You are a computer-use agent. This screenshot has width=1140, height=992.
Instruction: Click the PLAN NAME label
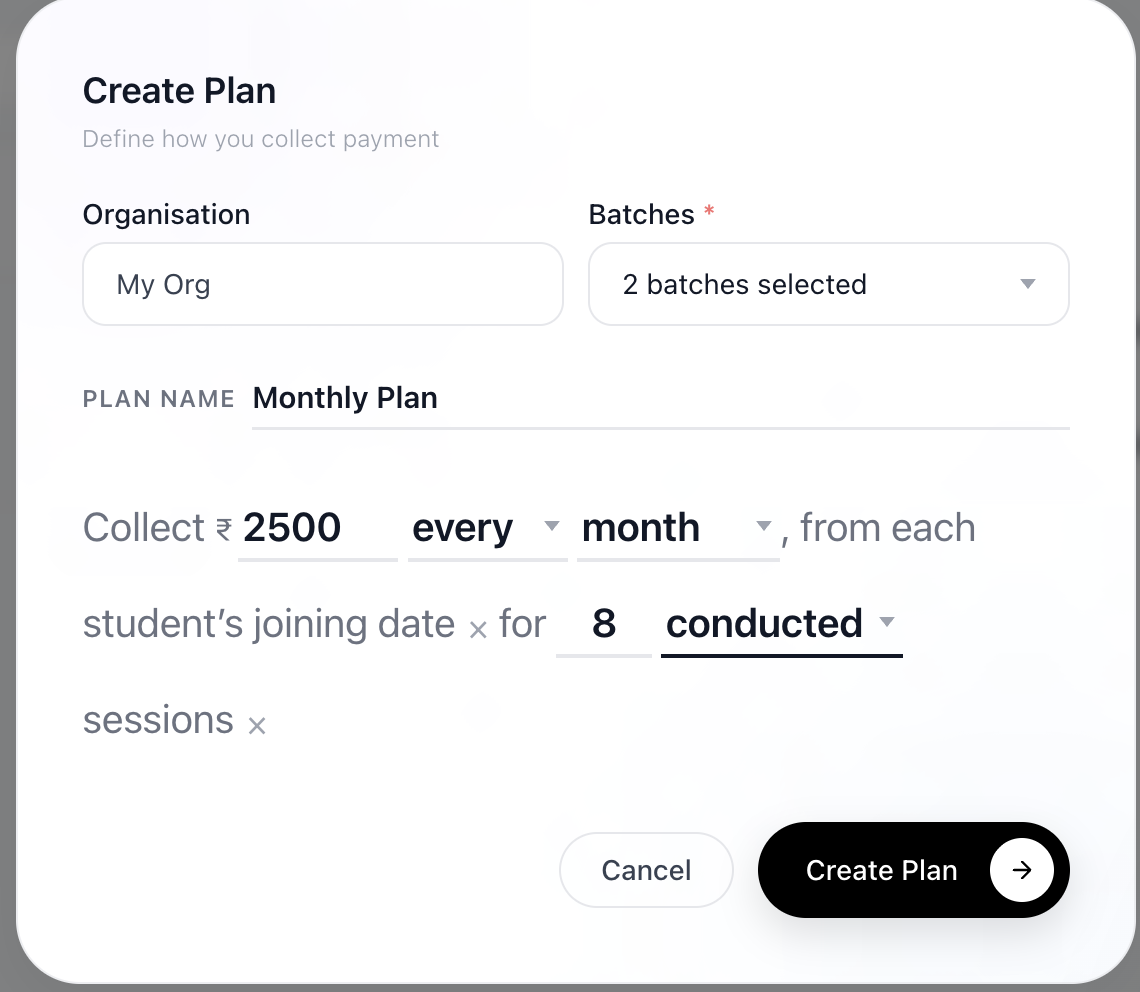pos(158,399)
